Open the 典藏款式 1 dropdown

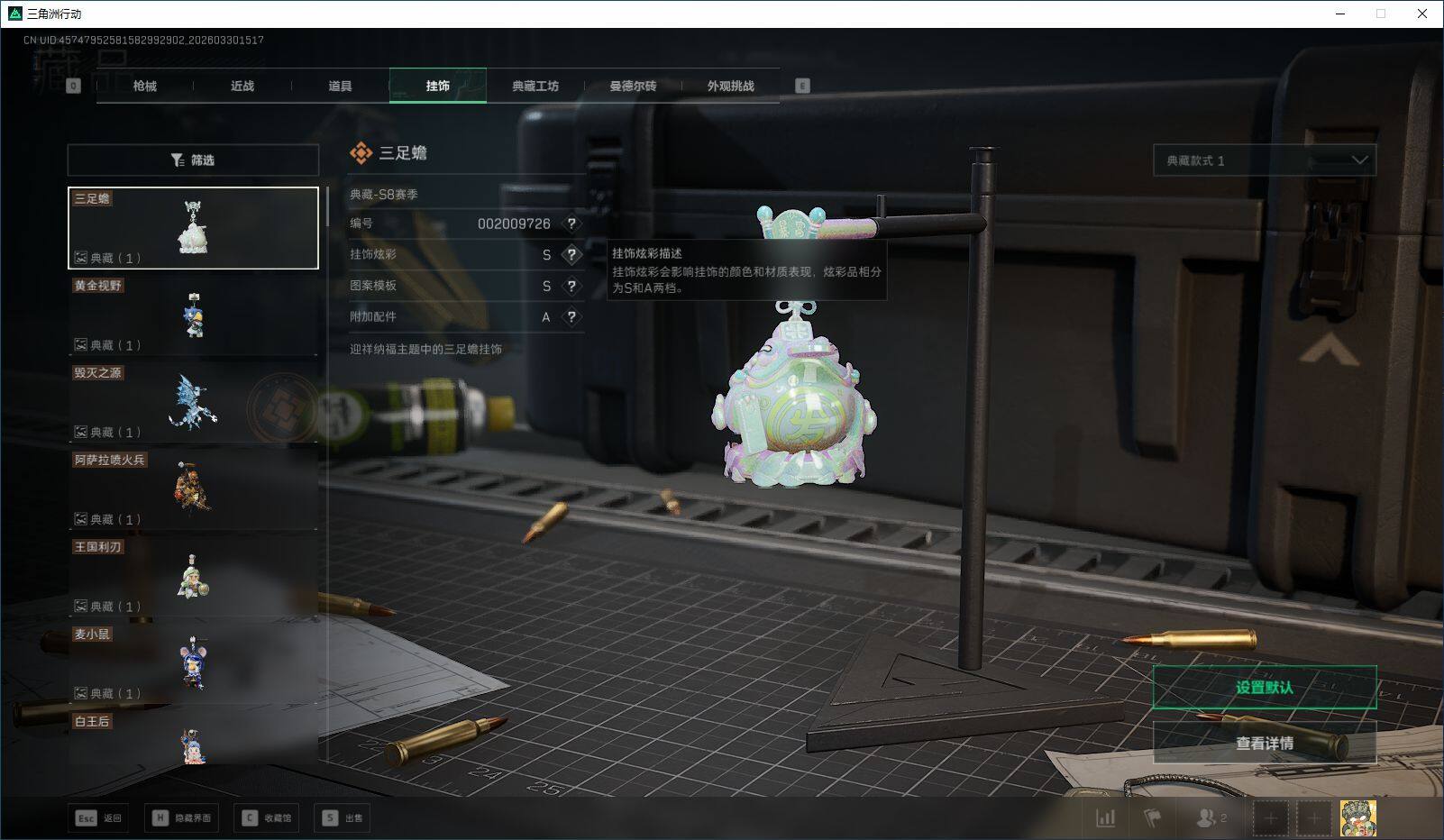click(1264, 160)
